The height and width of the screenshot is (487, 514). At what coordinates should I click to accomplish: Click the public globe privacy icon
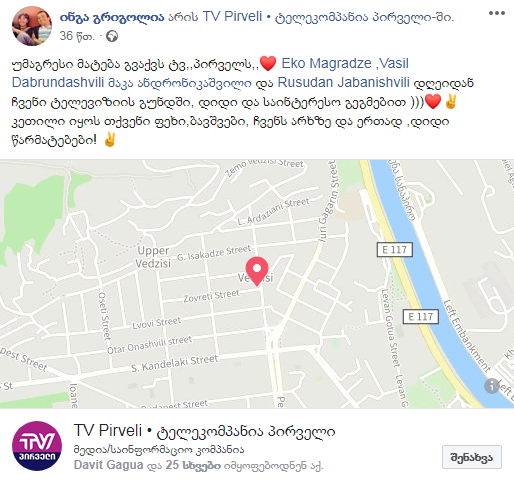click(x=112, y=36)
